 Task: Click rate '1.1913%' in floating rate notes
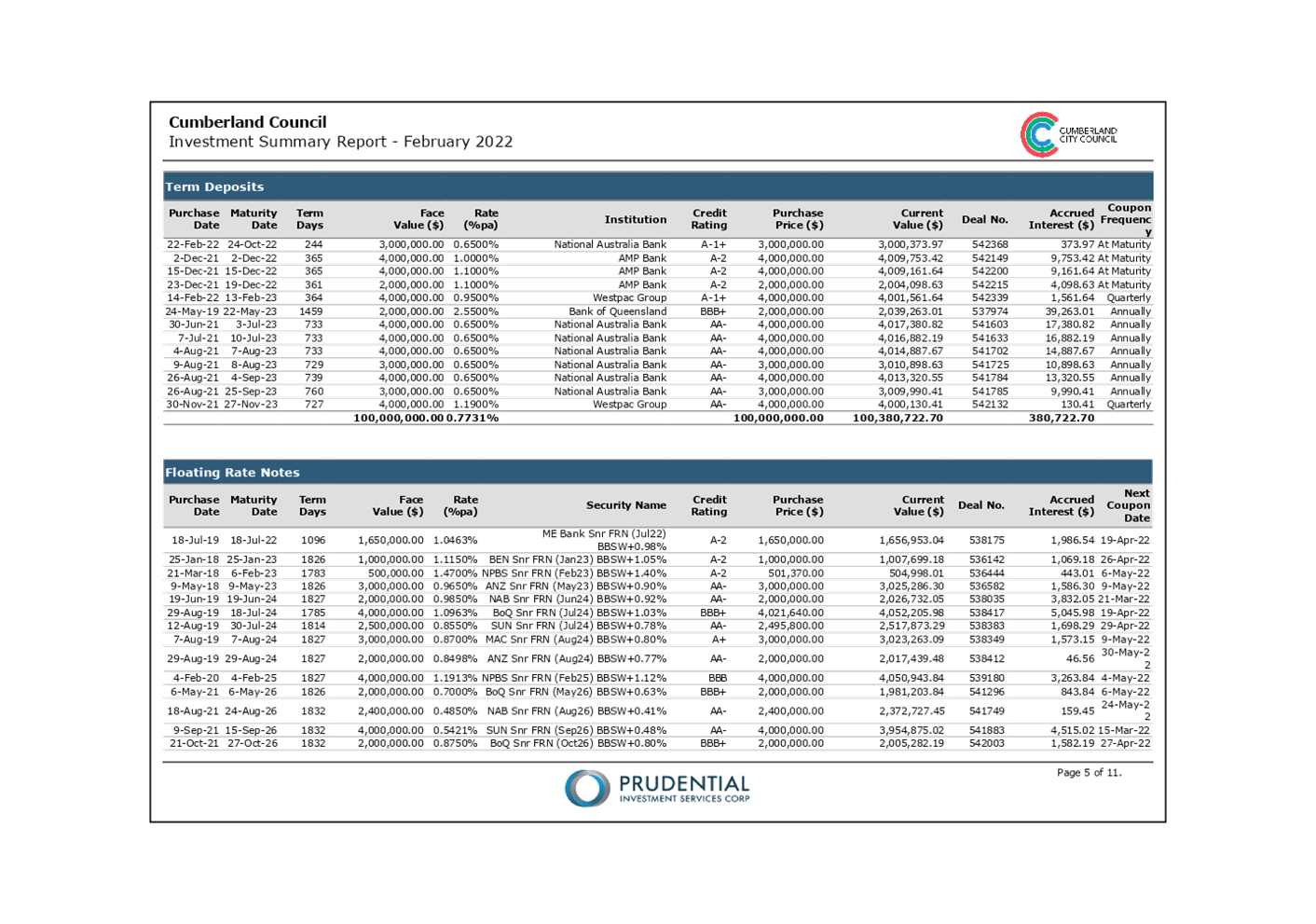pos(455,678)
